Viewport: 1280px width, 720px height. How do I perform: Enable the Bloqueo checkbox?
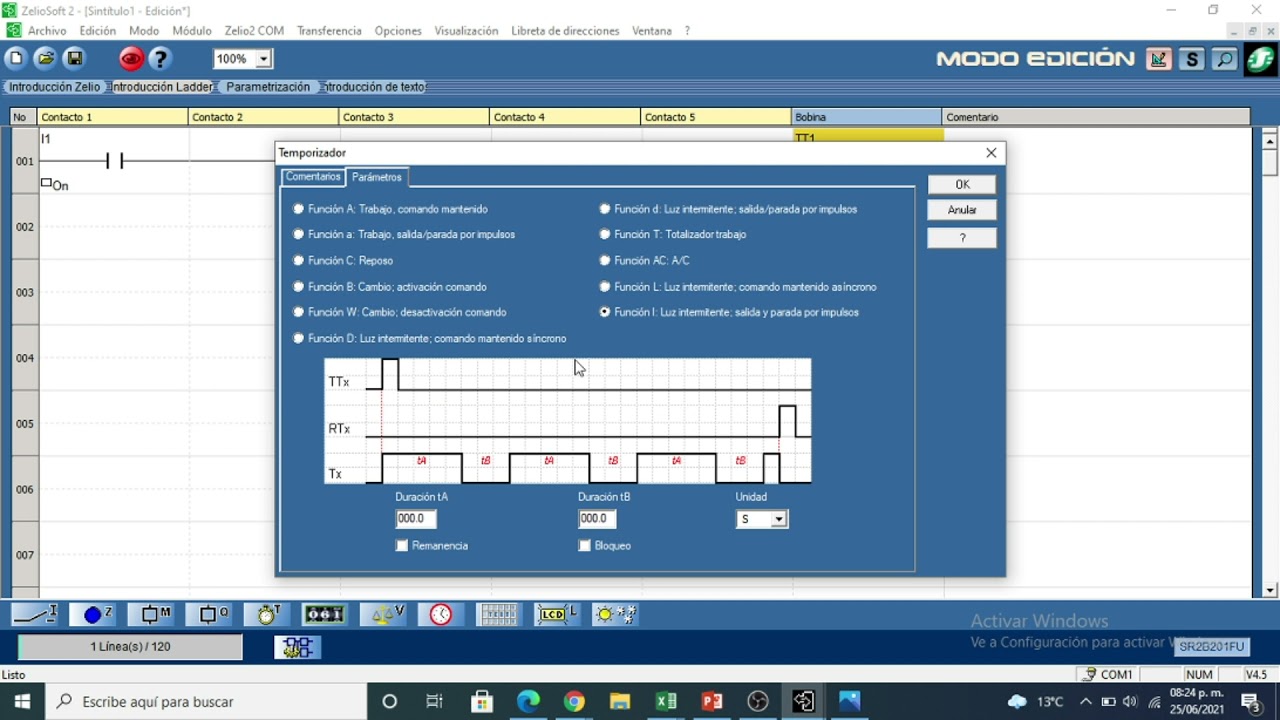pos(585,546)
